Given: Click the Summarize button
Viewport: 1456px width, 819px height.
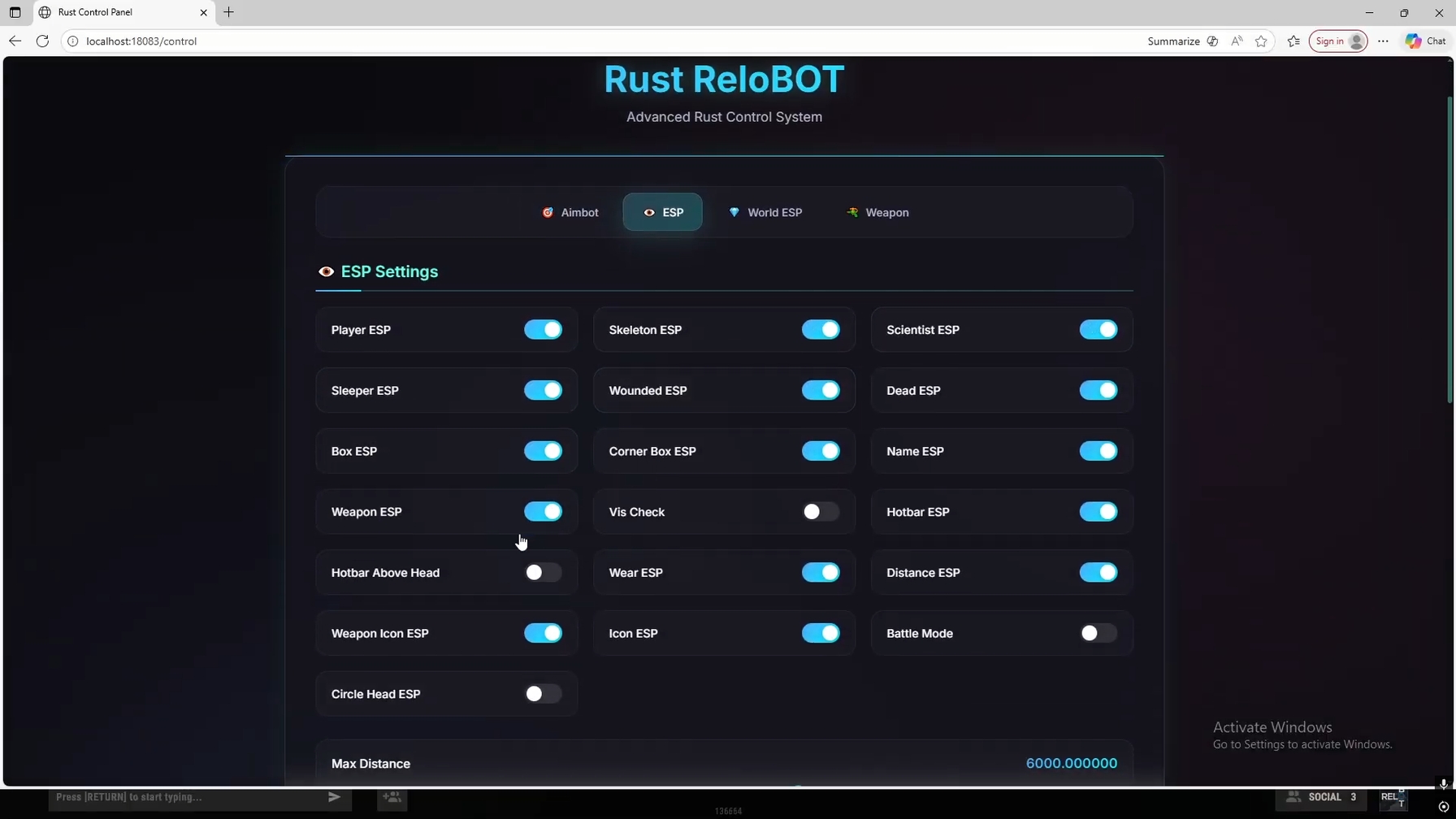Looking at the screenshot, I should (1173, 41).
